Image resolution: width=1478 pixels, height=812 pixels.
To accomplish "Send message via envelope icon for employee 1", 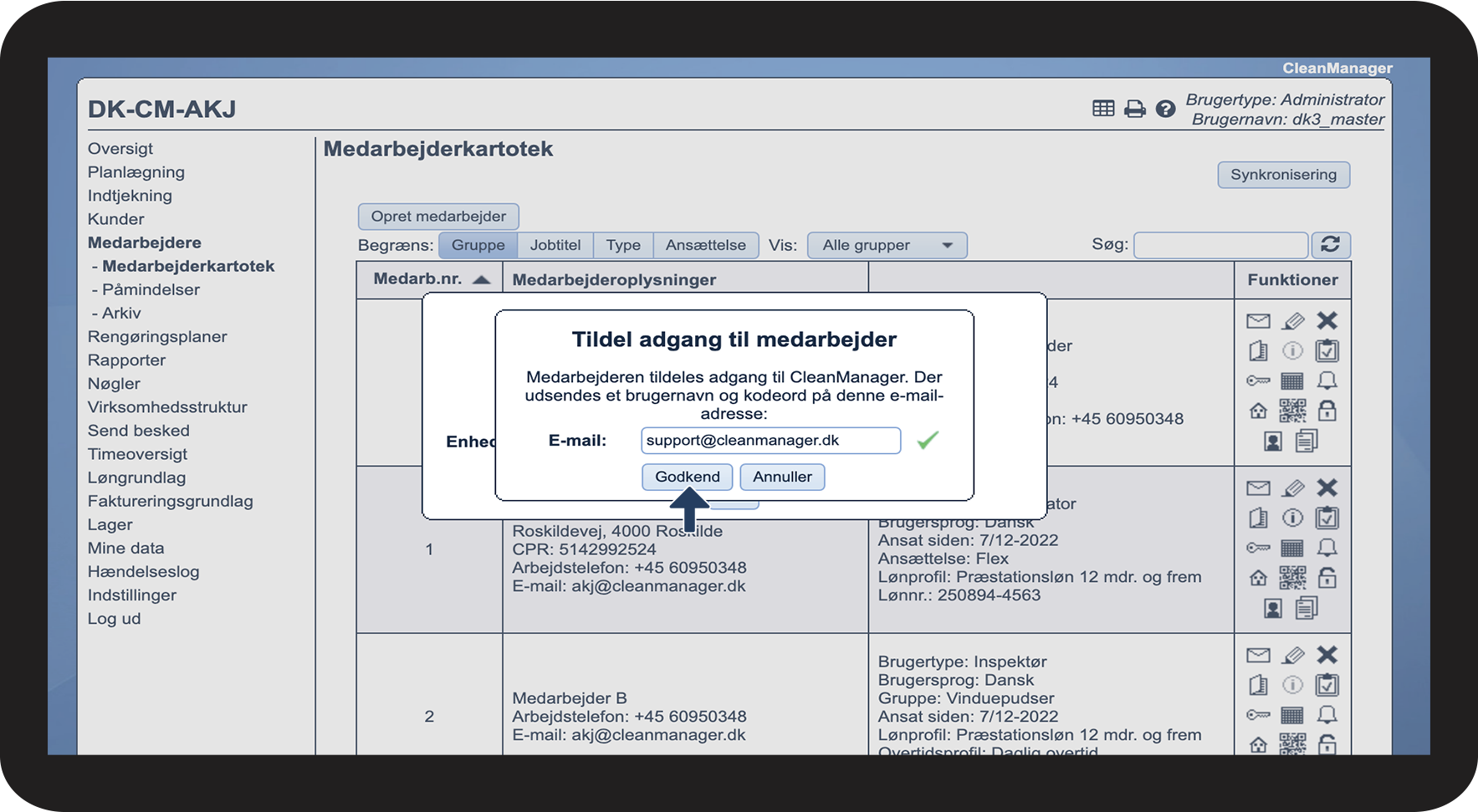I will click(x=1258, y=488).
